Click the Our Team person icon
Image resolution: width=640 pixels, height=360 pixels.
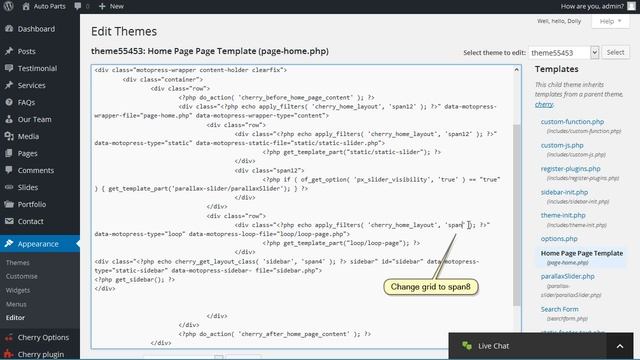click(9, 119)
